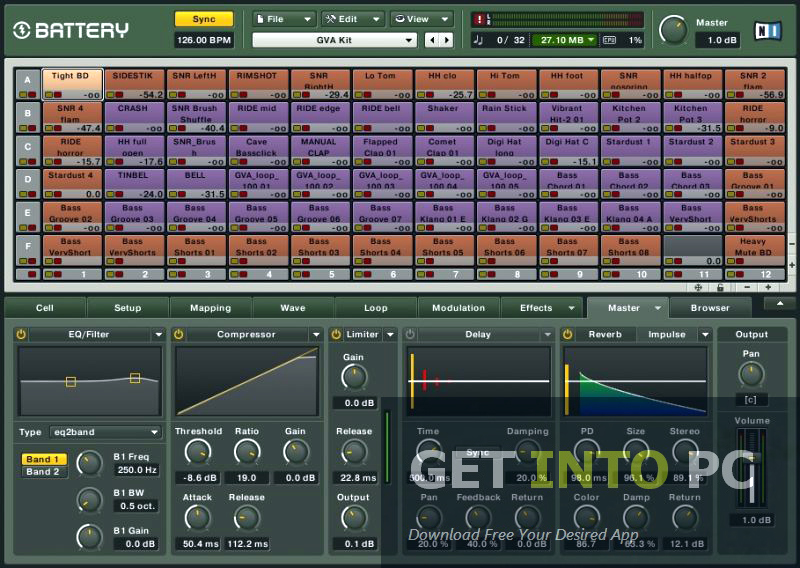Select Band 1 of the EQ

point(43,459)
